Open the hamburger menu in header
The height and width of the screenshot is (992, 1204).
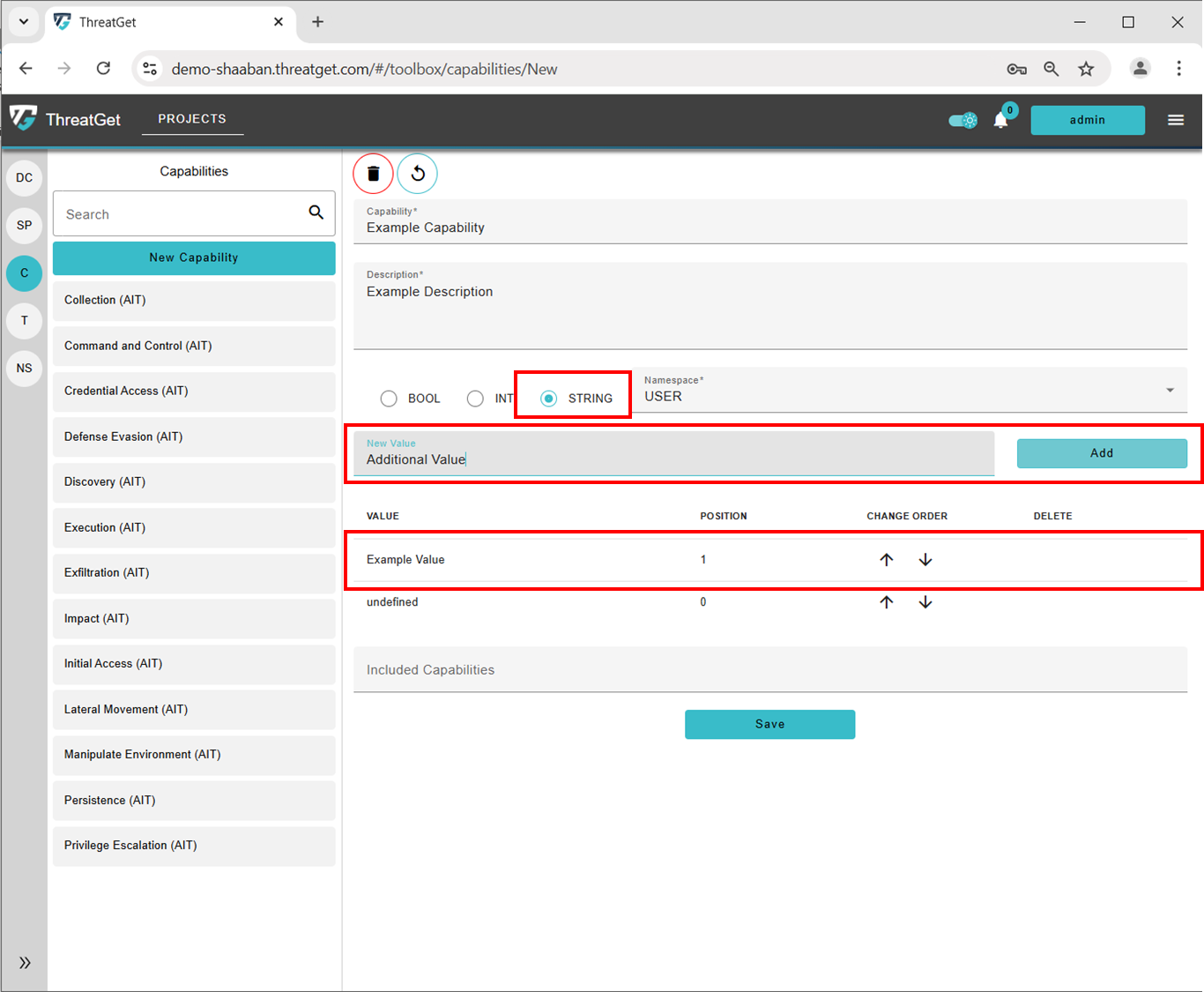(1176, 120)
